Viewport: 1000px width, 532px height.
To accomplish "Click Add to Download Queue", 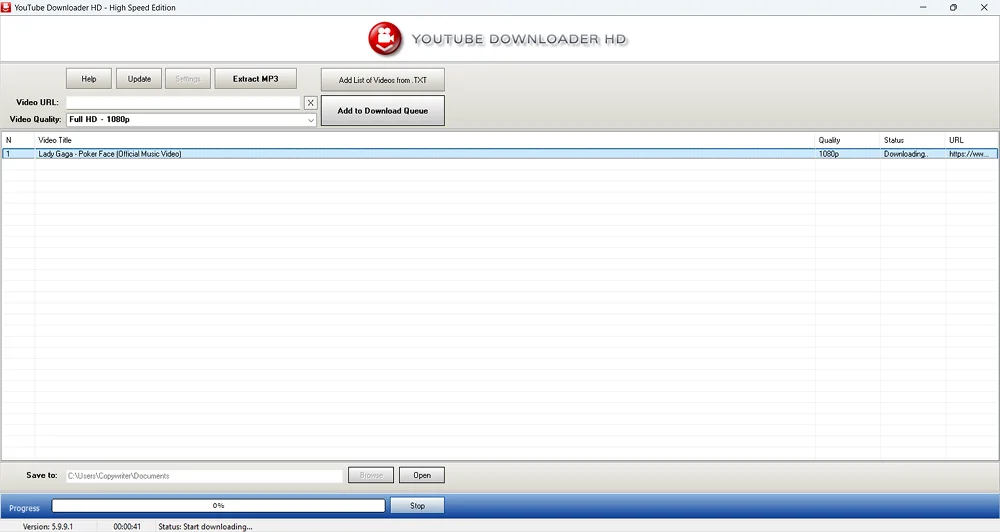I will [383, 110].
